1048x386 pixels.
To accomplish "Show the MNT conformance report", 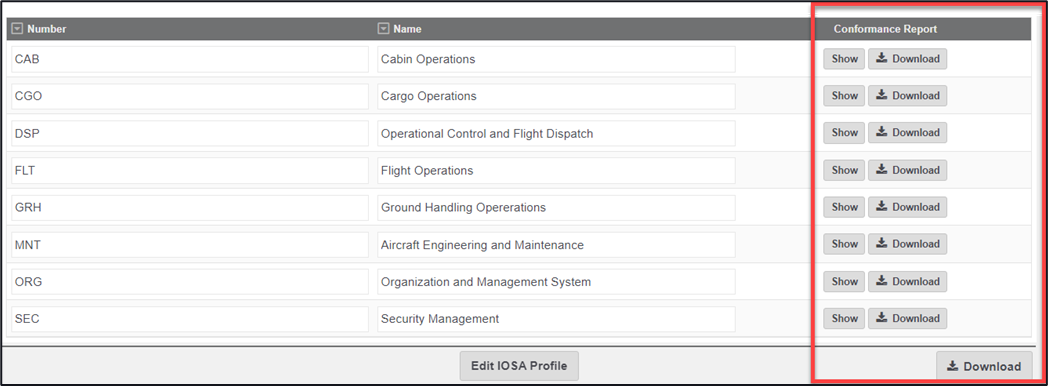I will coord(844,244).
